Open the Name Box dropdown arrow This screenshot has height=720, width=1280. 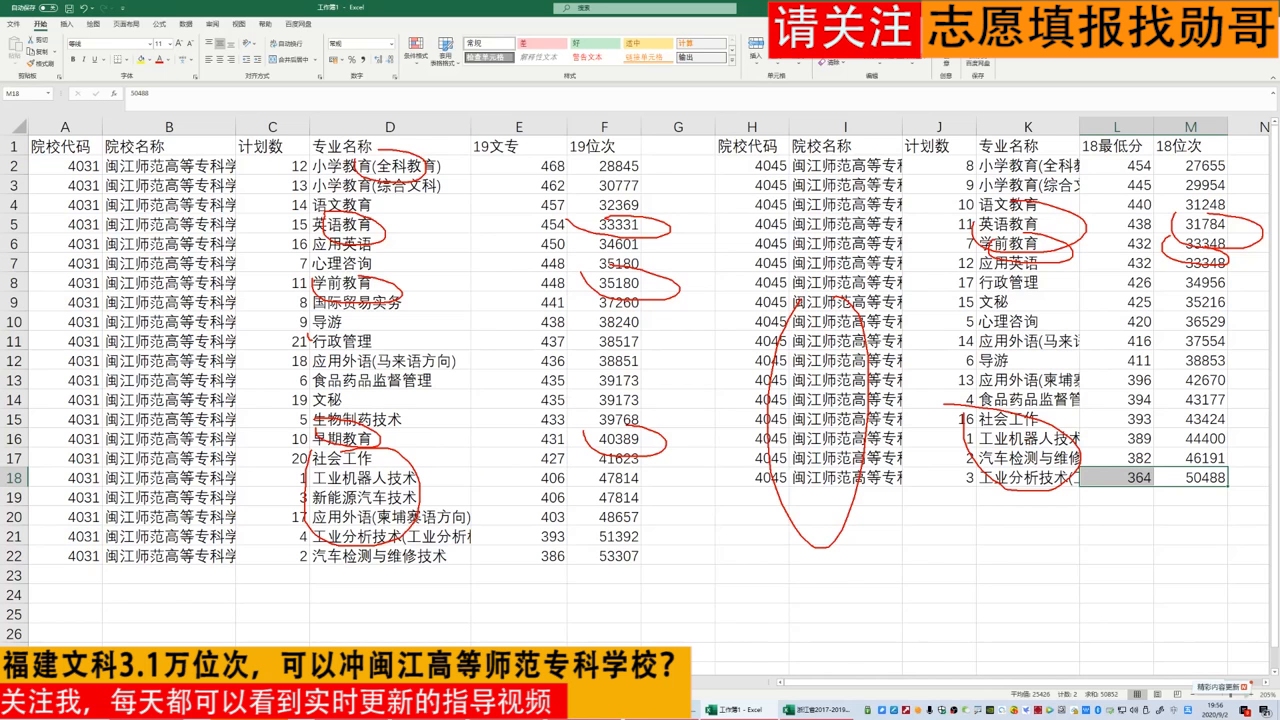[x=48, y=94]
